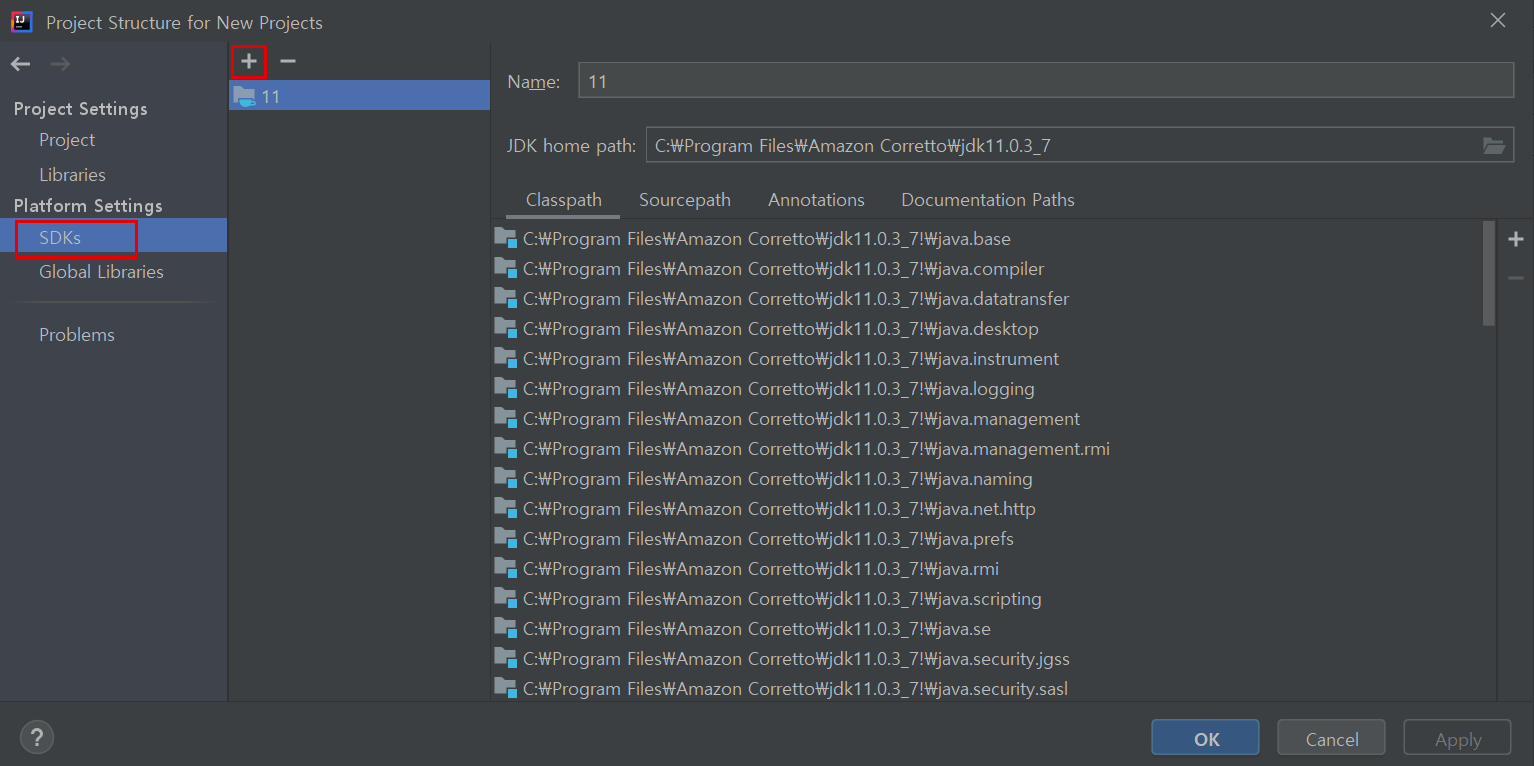The image size is (1534, 766).
Task: Select SDKs under Platform Settings
Action: click(x=60, y=238)
